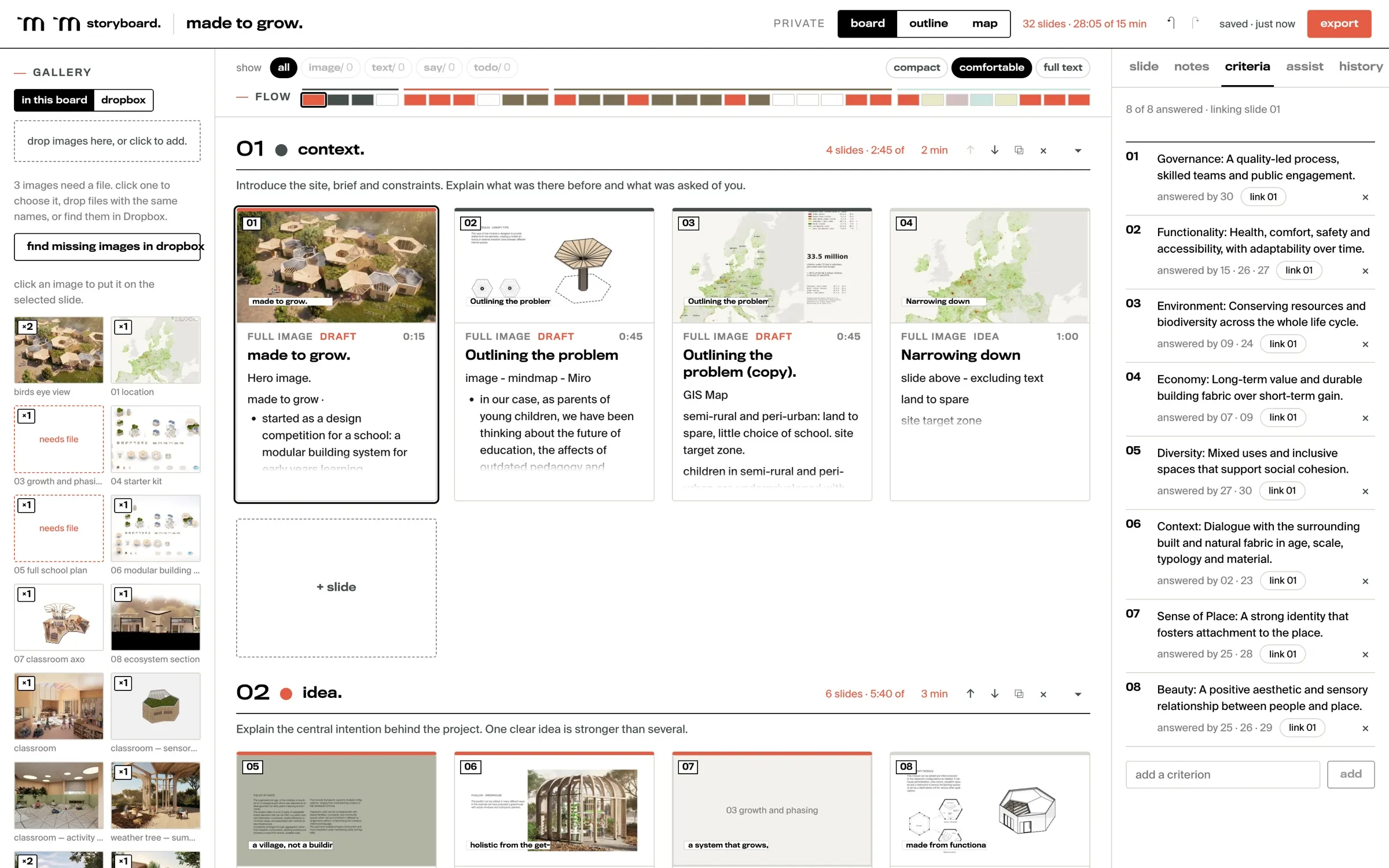Image resolution: width=1389 pixels, height=868 pixels.
Task: Switch to the notes tab
Action: click(x=1191, y=66)
